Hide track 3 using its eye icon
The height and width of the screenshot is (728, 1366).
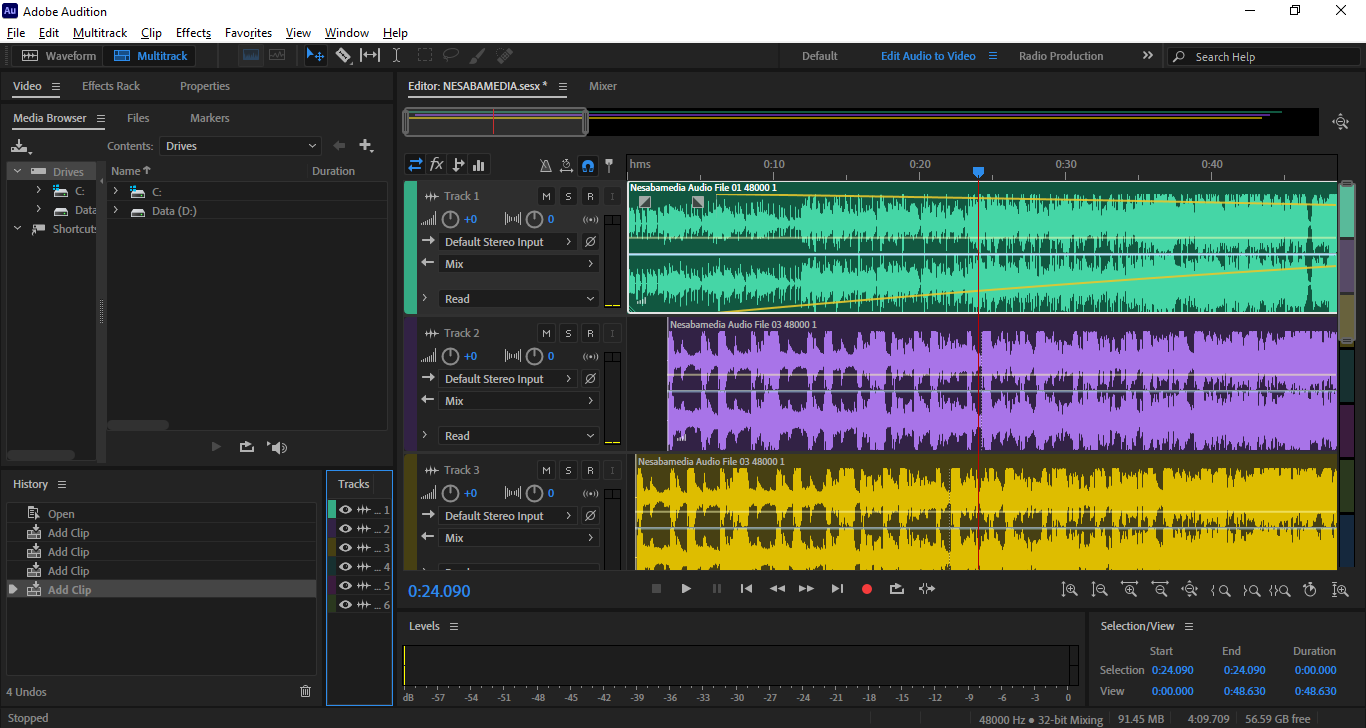[x=345, y=548]
